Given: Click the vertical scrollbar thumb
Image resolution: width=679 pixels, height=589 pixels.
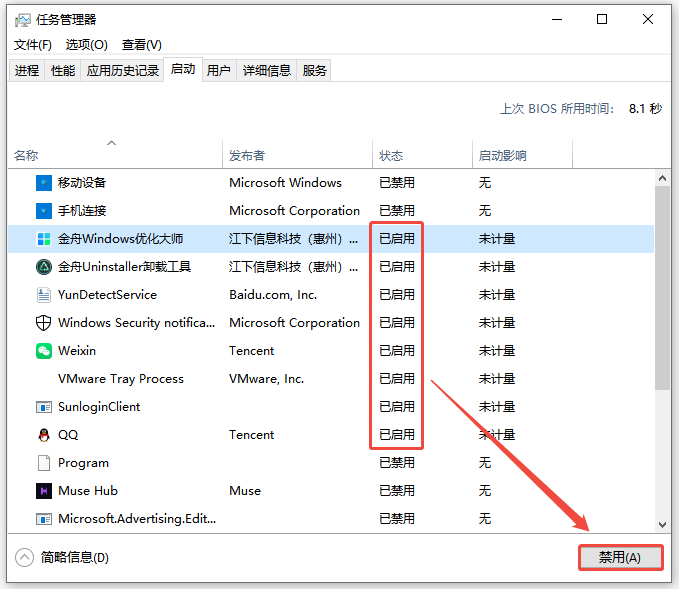Looking at the screenshot, I should pyautogui.click(x=662, y=288).
